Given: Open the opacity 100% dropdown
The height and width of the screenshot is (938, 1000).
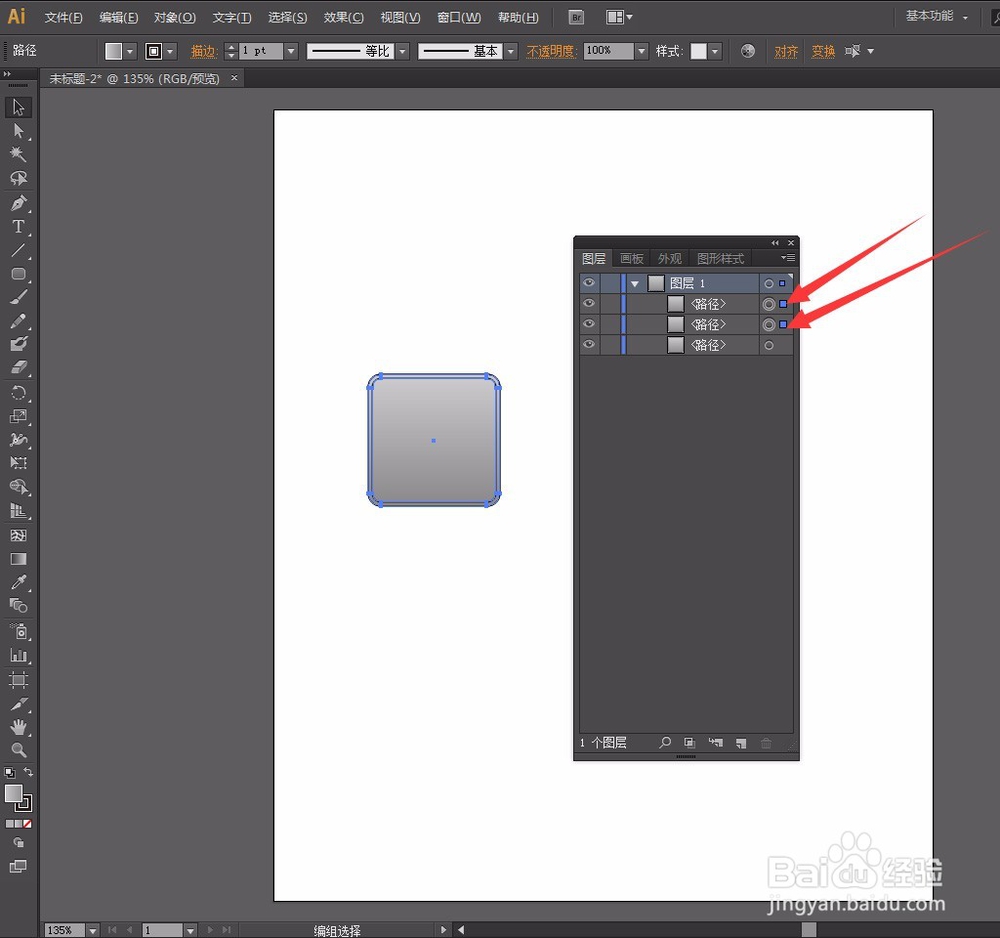Looking at the screenshot, I should pyautogui.click(x=642, y=51).
